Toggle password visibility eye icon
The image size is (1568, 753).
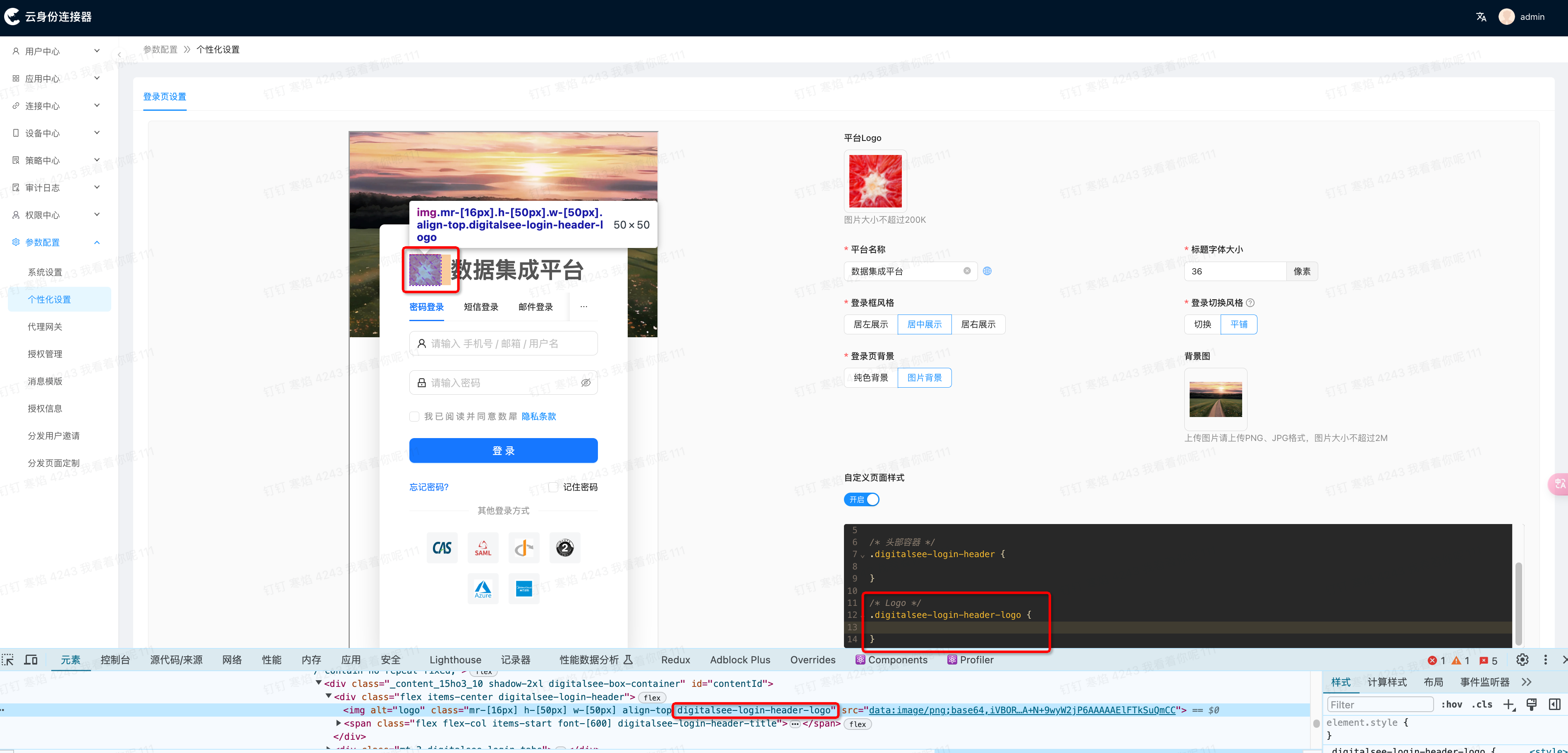click(586, 383)
